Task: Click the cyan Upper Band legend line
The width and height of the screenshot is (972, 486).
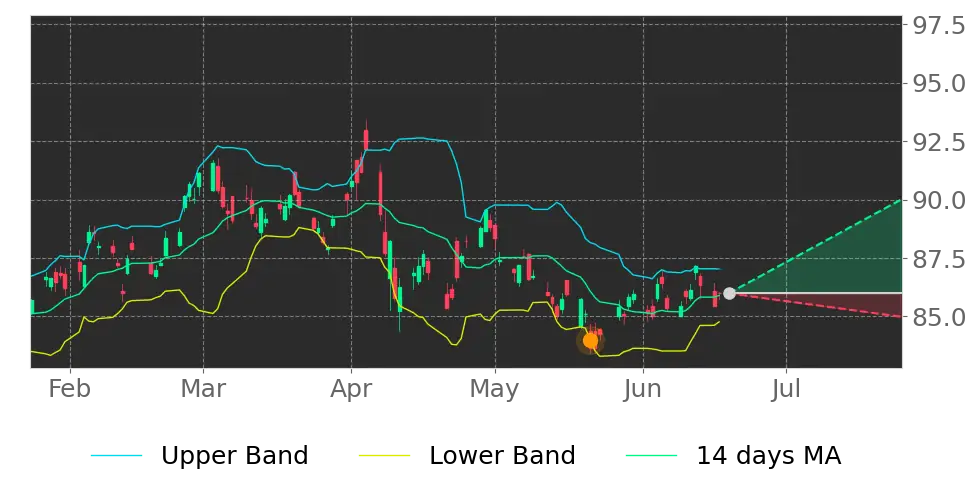Action: tap(117, 456)
